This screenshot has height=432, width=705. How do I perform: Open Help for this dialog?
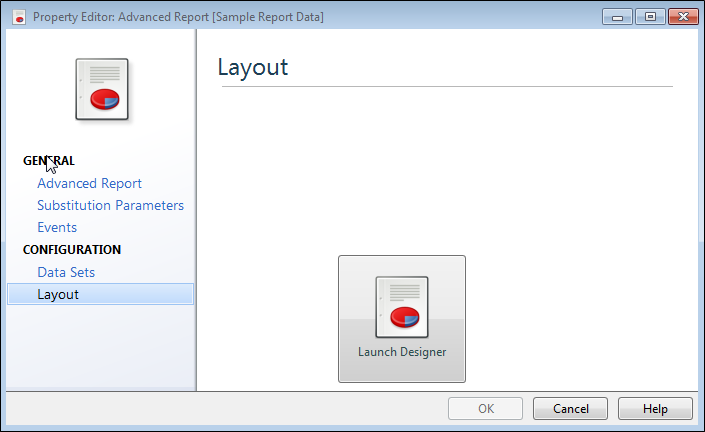655,409
